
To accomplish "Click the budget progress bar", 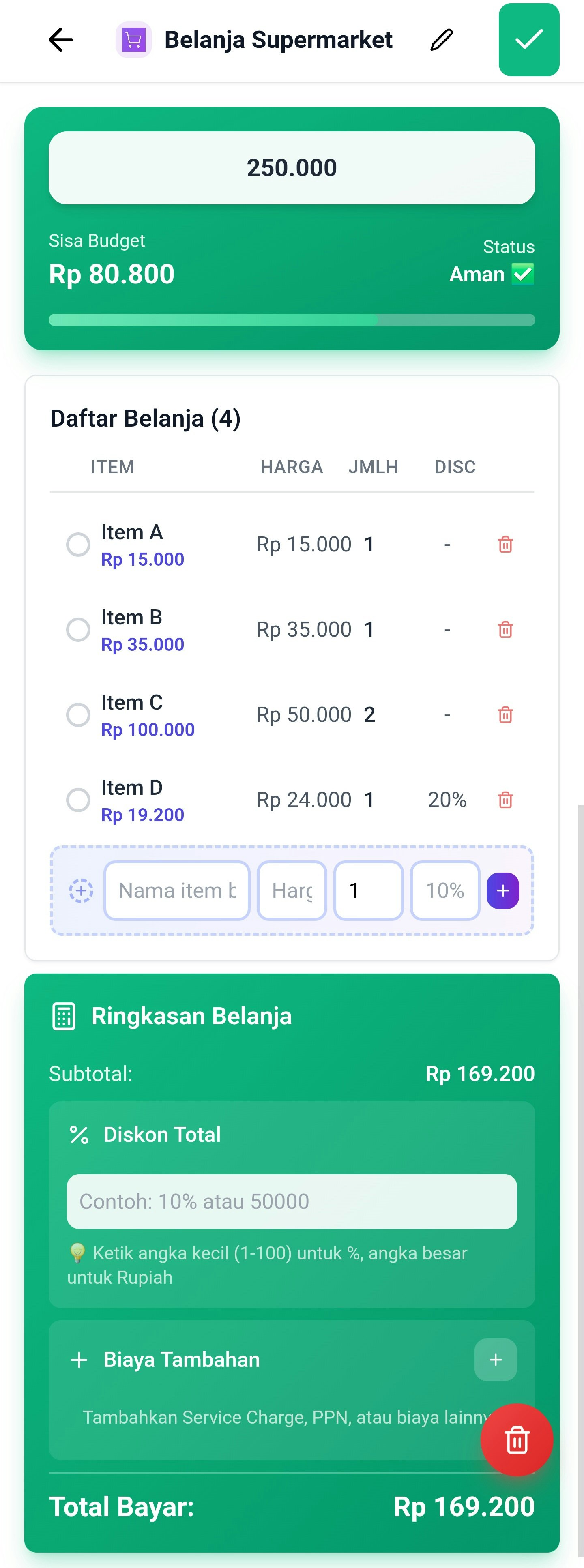I will 292,320.
